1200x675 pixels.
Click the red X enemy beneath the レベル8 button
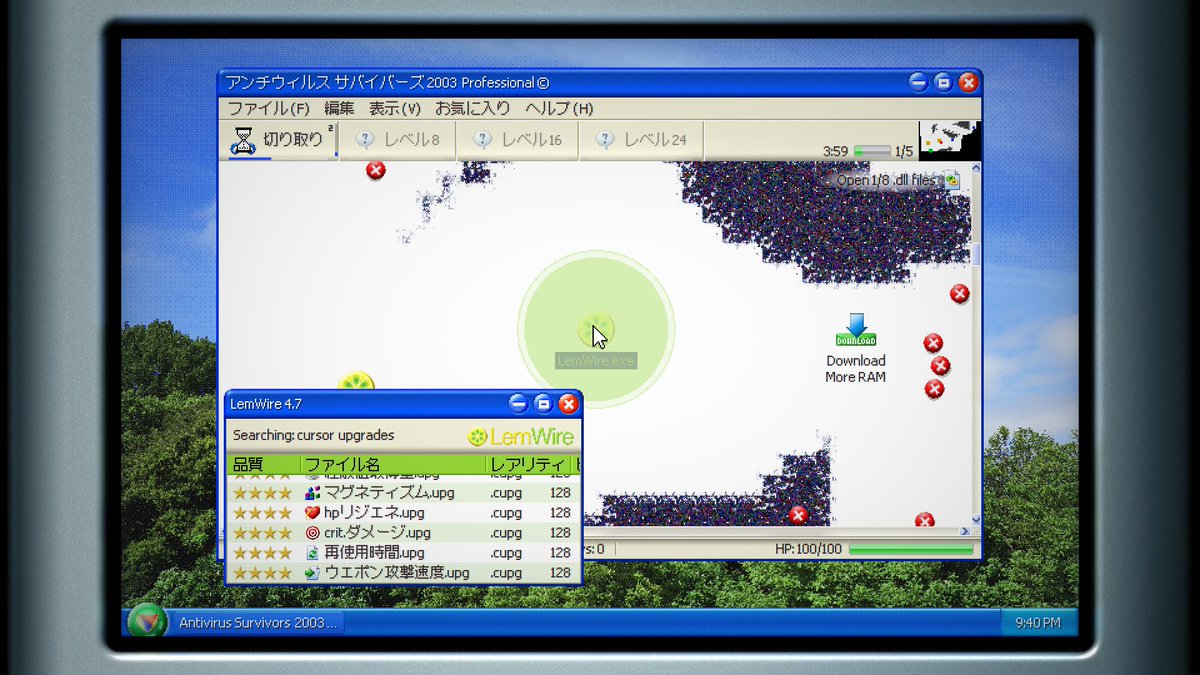pos(376,170)
